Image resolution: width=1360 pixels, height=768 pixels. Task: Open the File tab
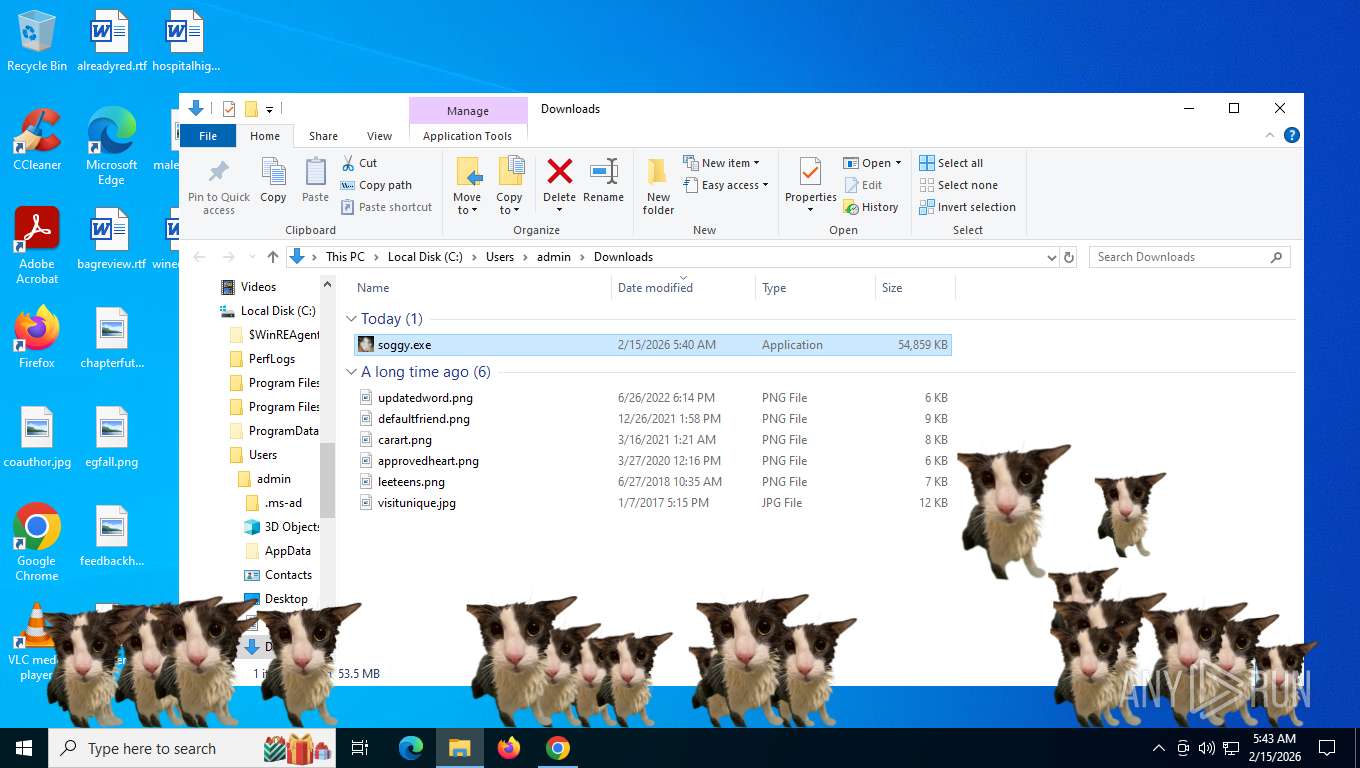pyautogui.click(x=208, y=136)
